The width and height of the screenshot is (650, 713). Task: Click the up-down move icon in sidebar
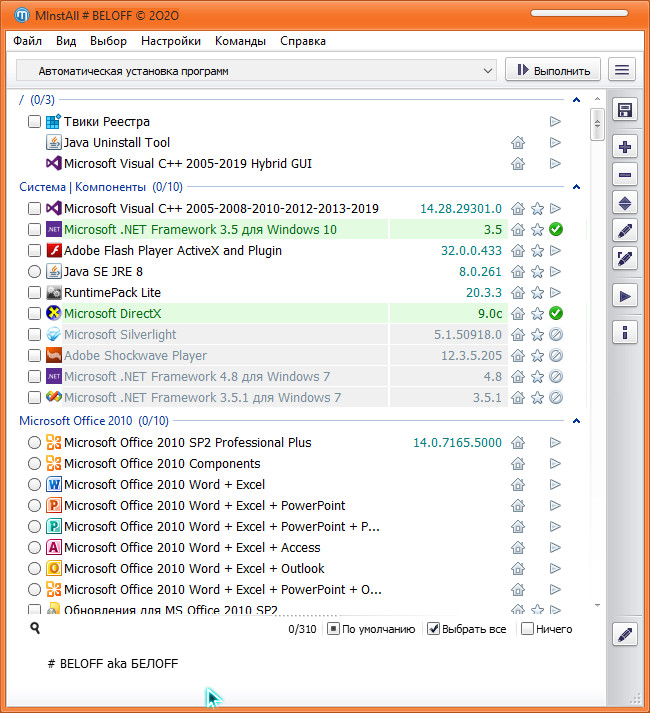click(x=625, y=203)
